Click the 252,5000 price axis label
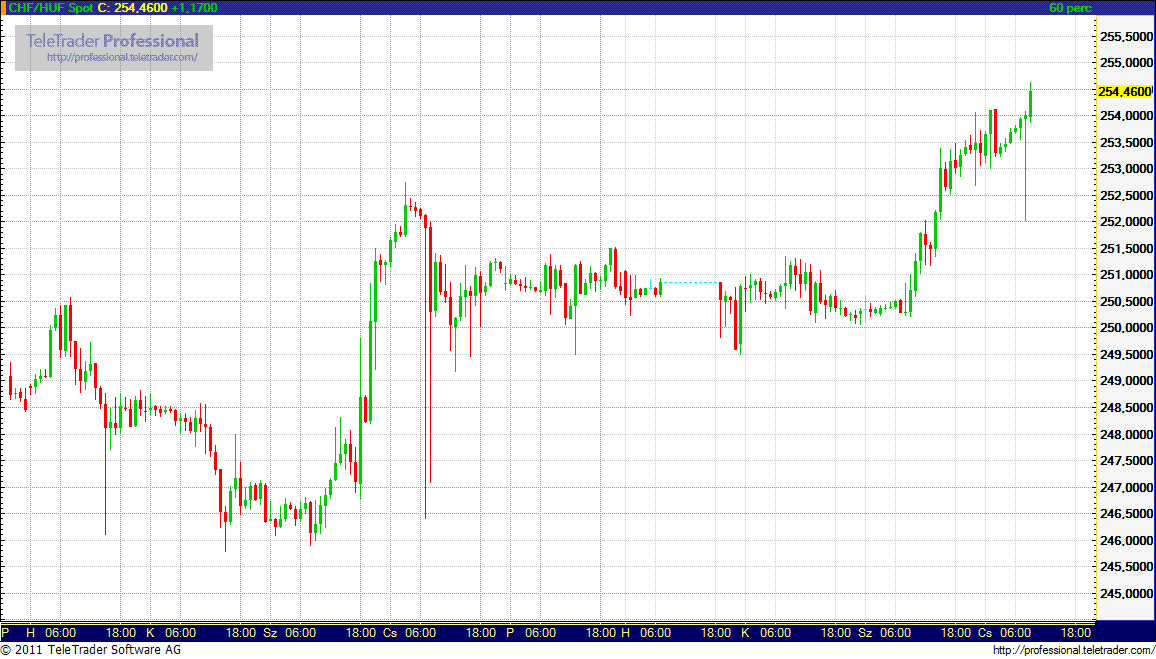This screenshot has height=659, width=1156. pos(1125,195)
